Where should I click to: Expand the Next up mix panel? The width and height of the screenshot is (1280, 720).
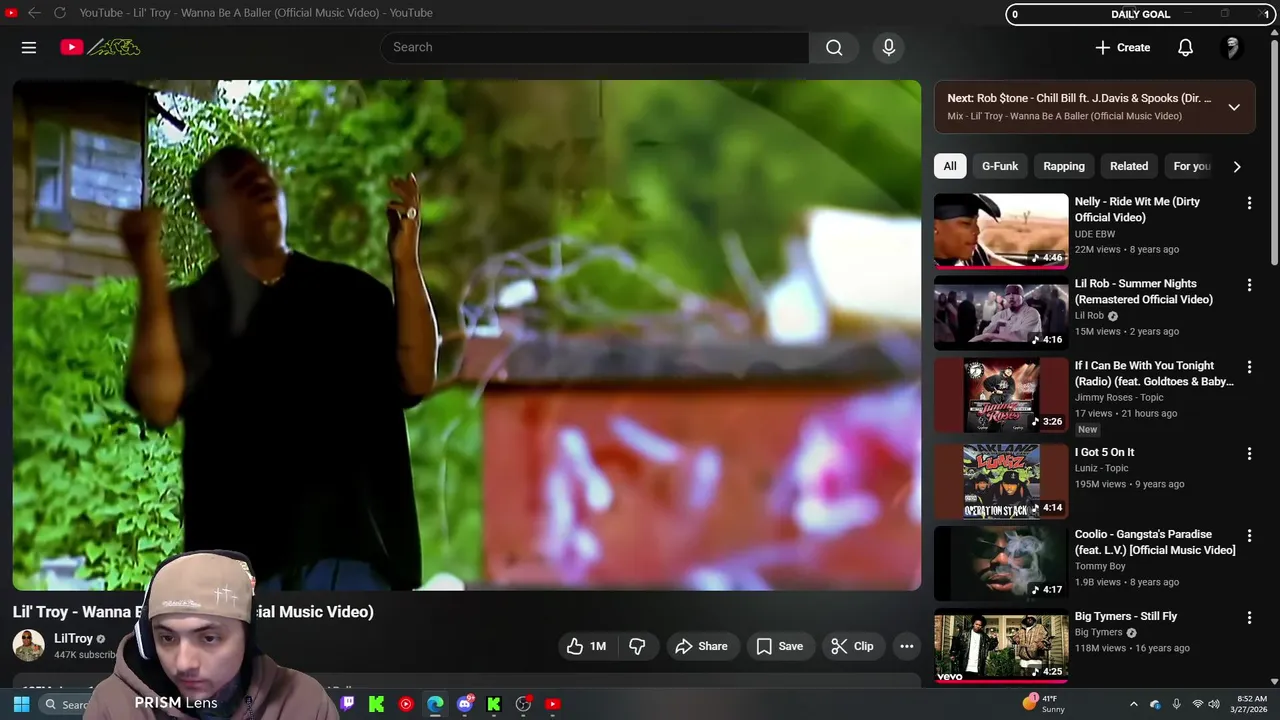click(x=1234, y=107)
